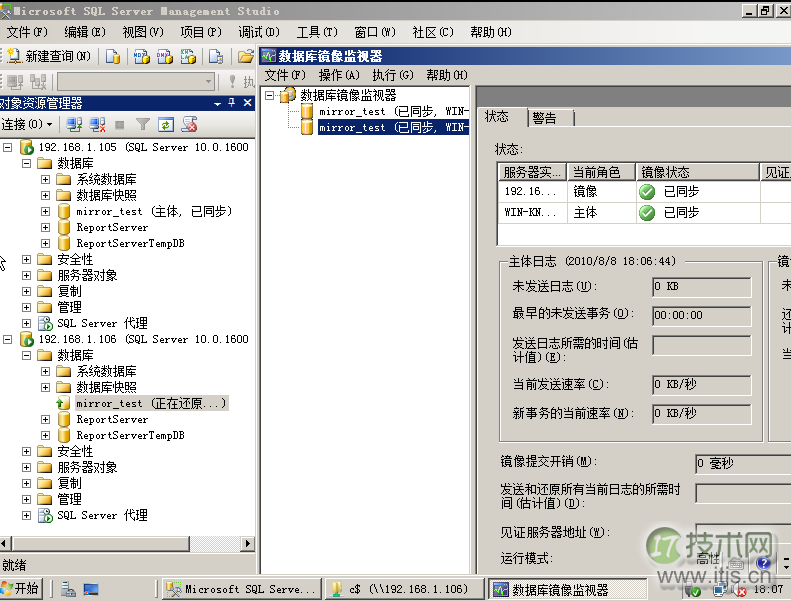Image resolution: width=791 pixels, height=601 pixels.
Task: Expand mirror_test (主体, 已同步) database node
Action: tap(45, 211)
